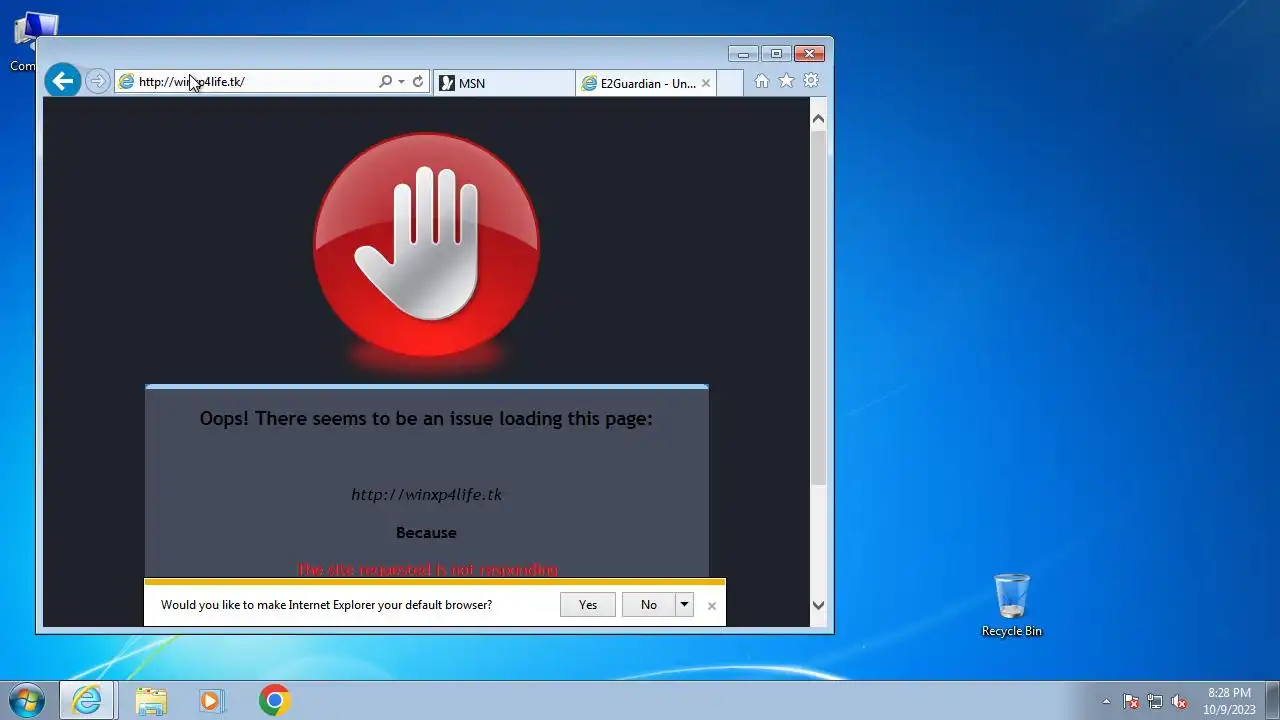Click the vertical scrollbar thumb
Viewport: 1280px width, 720px height.
[x=818, y=308]
